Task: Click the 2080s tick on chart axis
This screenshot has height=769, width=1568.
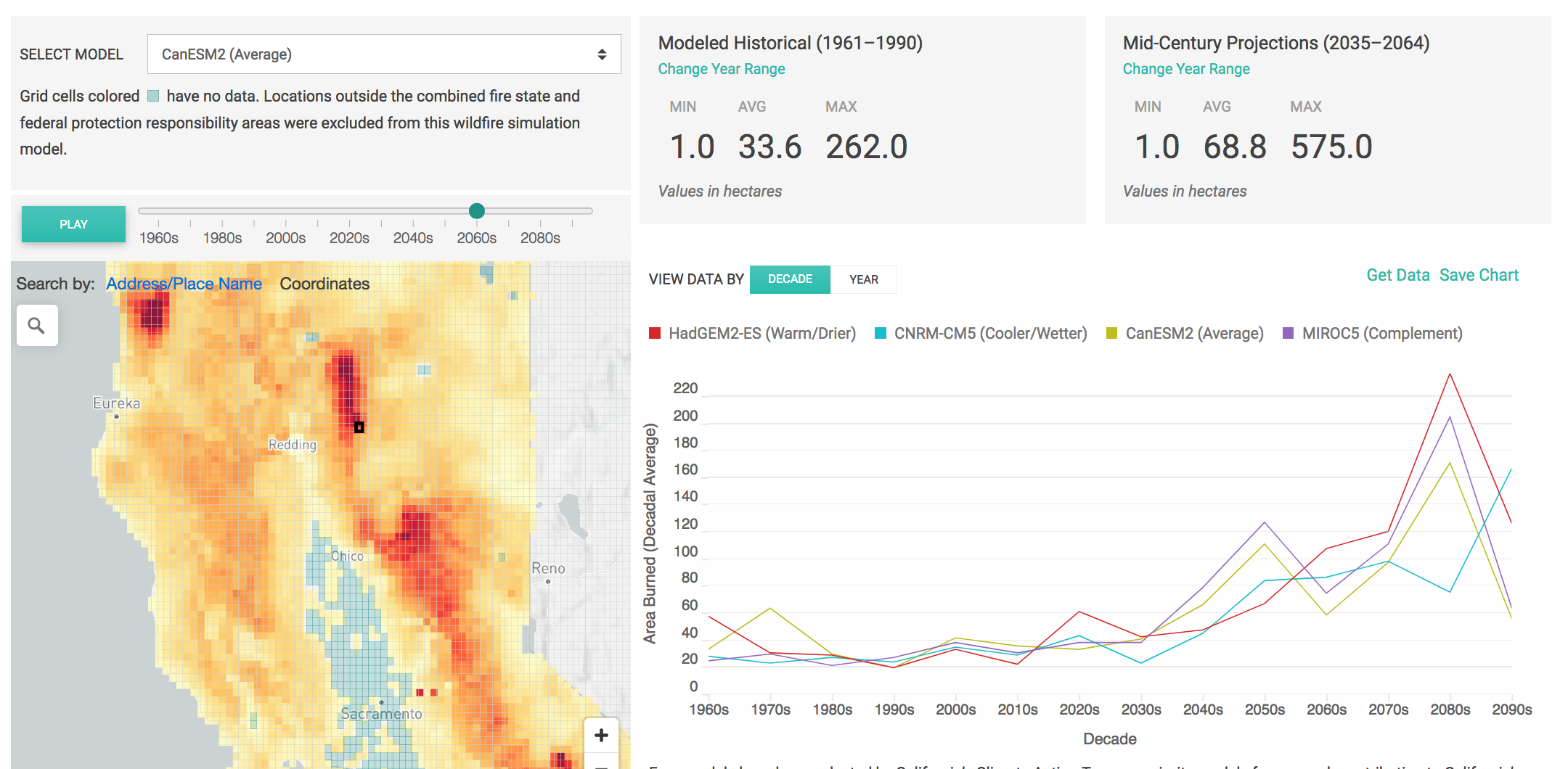Action: [1450, 710]
